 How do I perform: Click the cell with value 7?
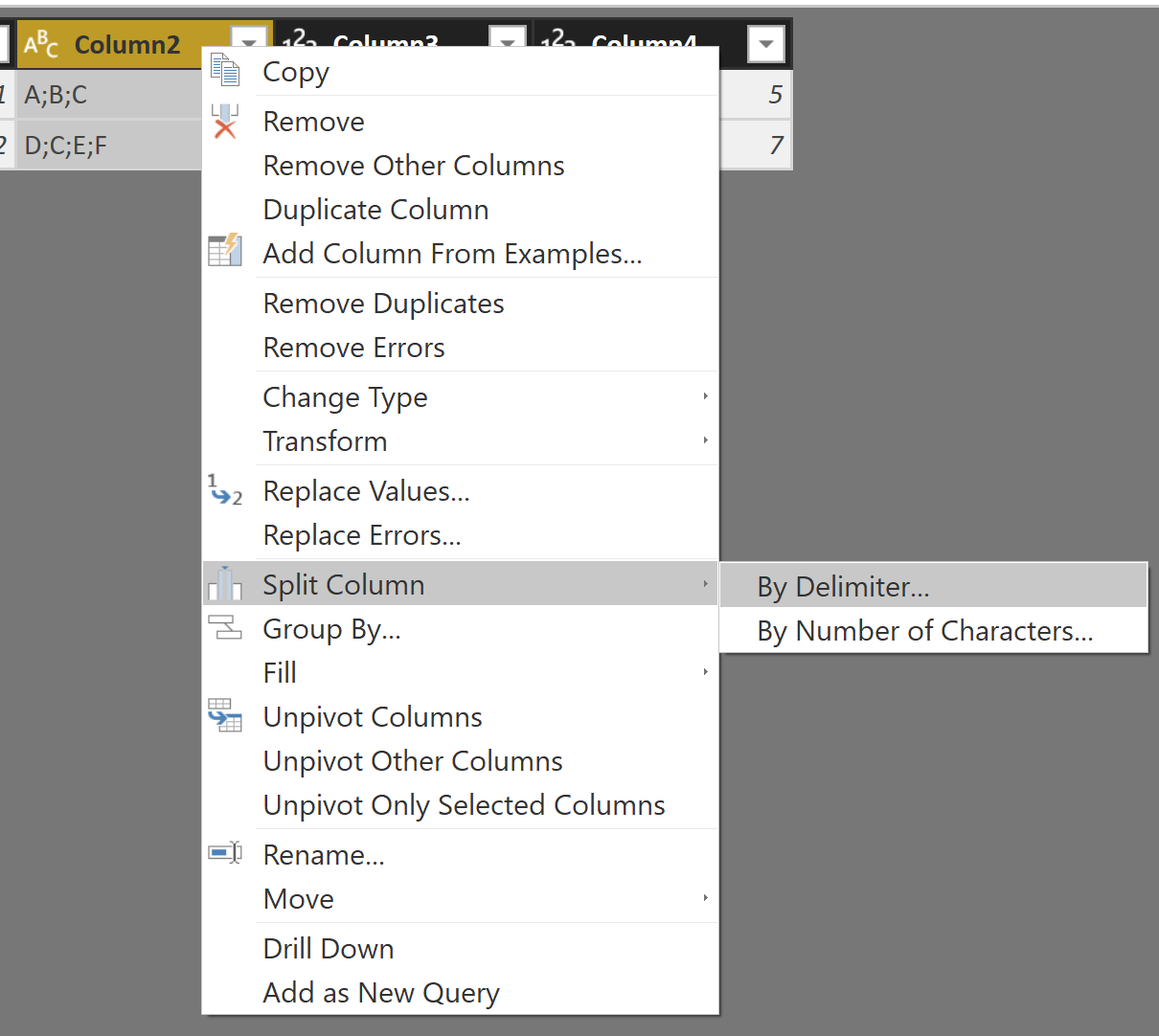click(x=755, y=146)
